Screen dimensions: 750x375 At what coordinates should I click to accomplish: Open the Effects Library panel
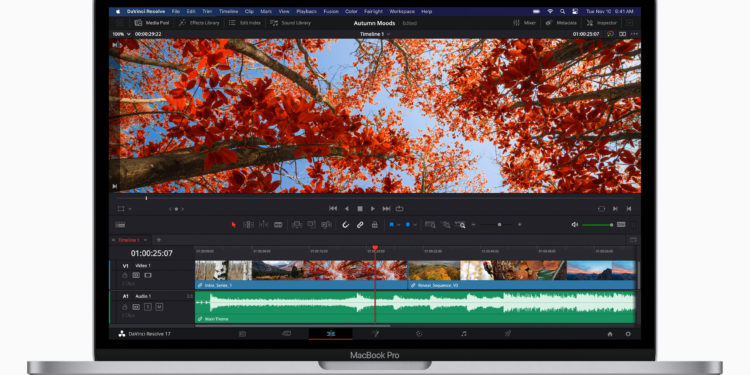(x=199, y=22)
